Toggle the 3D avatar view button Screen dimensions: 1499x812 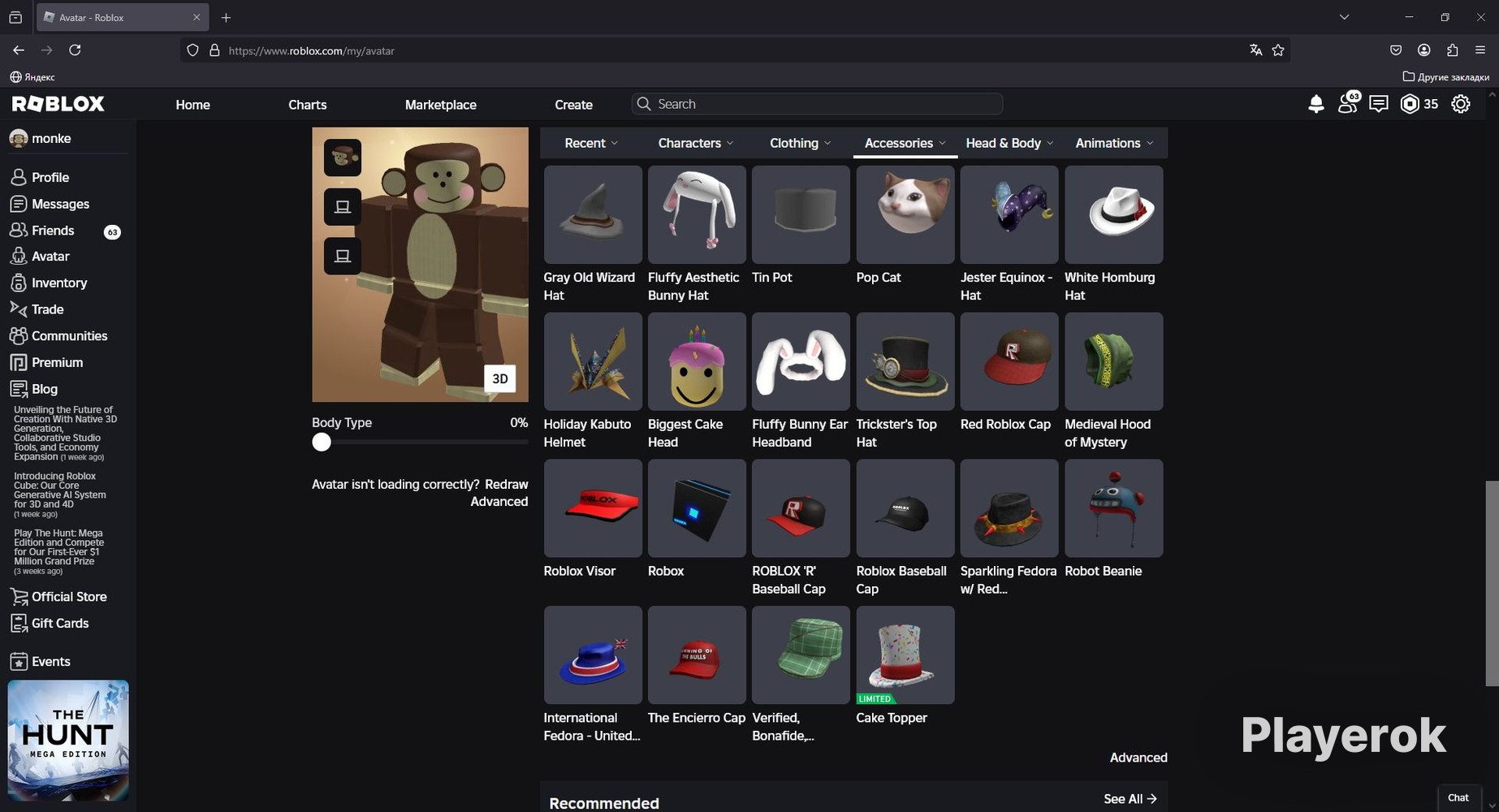coord(500,378)
